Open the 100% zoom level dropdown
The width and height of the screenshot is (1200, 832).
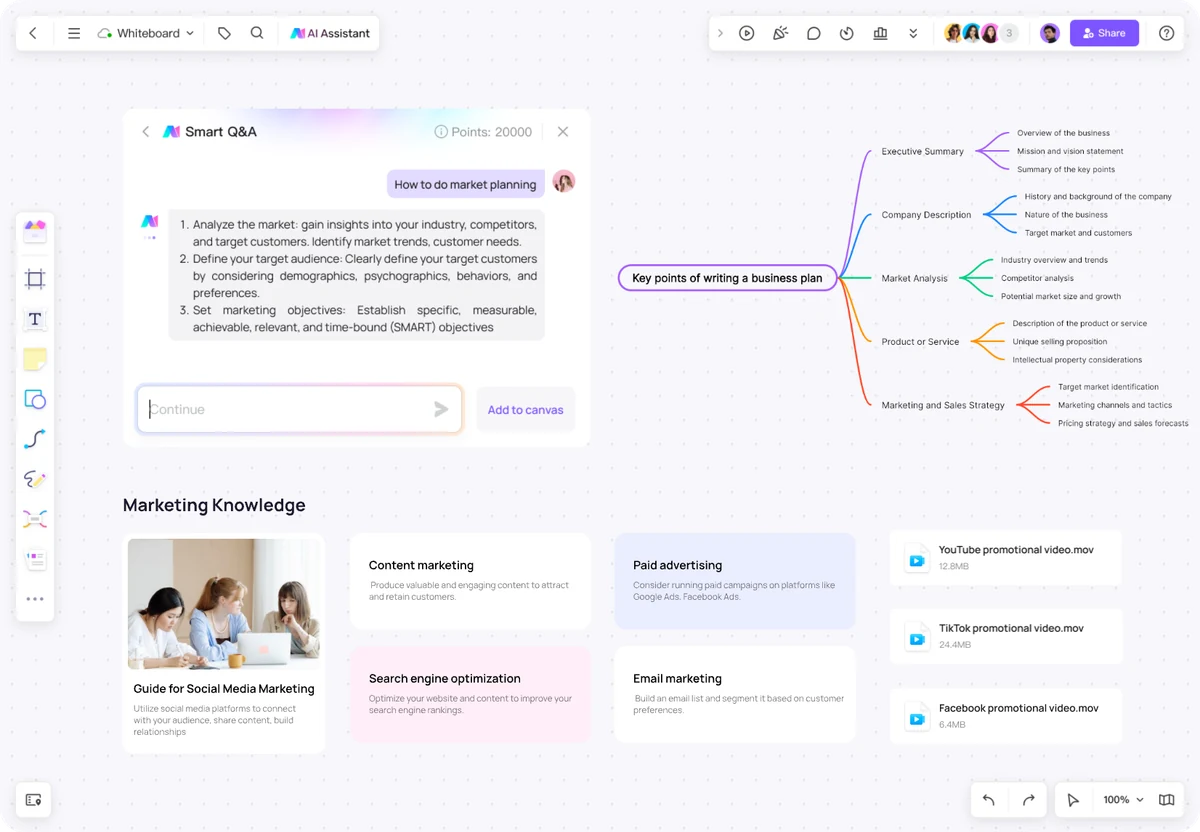point(1123,800)
